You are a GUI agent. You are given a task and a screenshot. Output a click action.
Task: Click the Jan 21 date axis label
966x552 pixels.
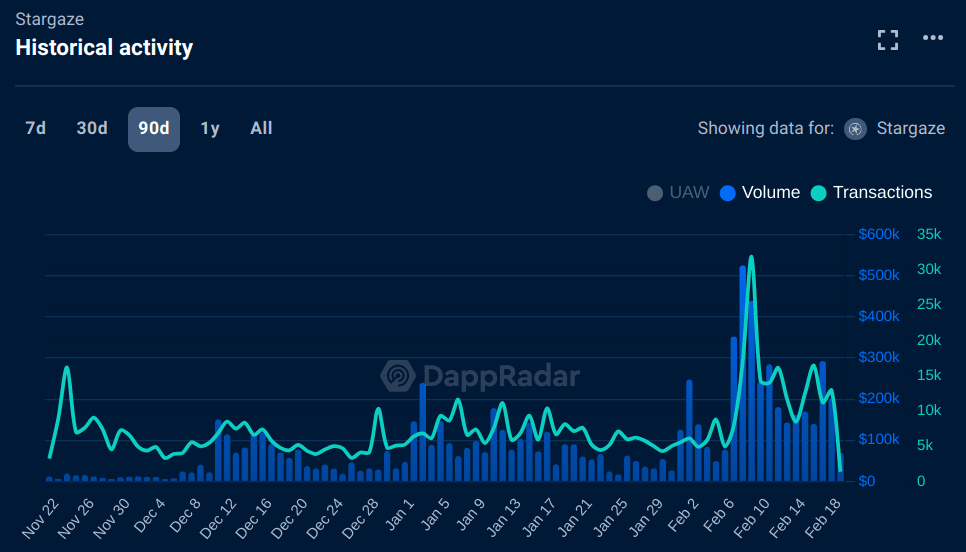point(574,518)
